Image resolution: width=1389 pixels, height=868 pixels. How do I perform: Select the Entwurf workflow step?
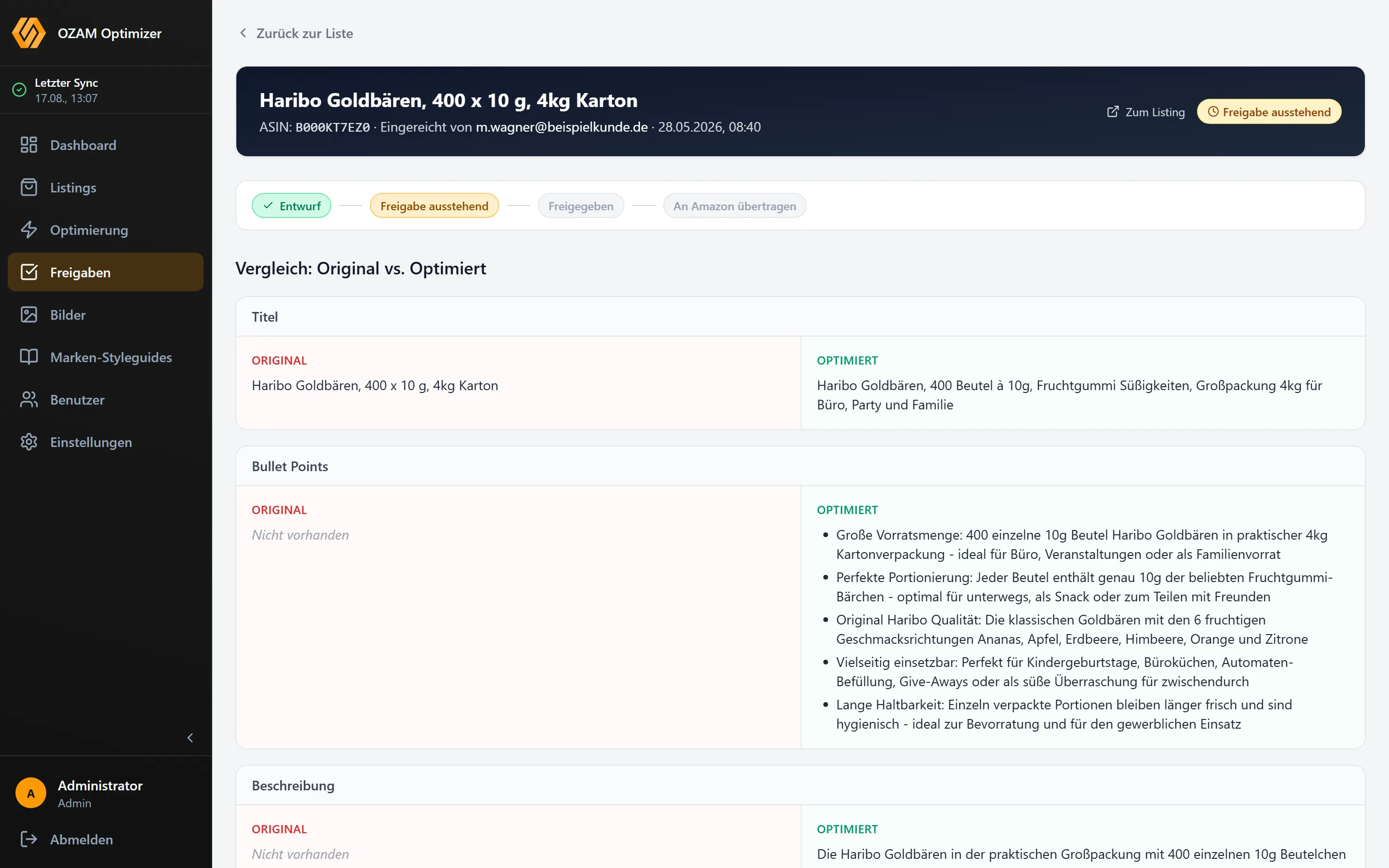coord(292,205)
